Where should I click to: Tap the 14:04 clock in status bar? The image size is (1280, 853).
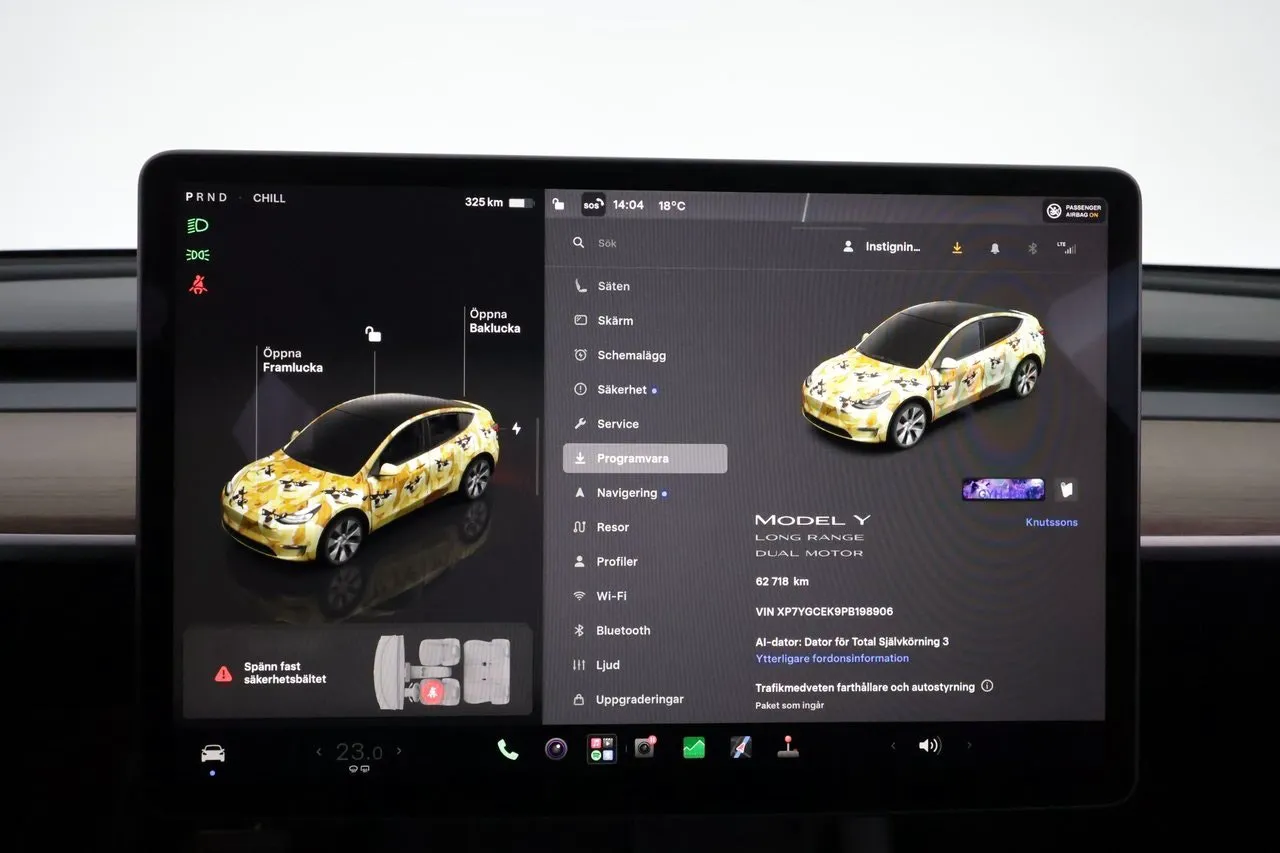628,205
